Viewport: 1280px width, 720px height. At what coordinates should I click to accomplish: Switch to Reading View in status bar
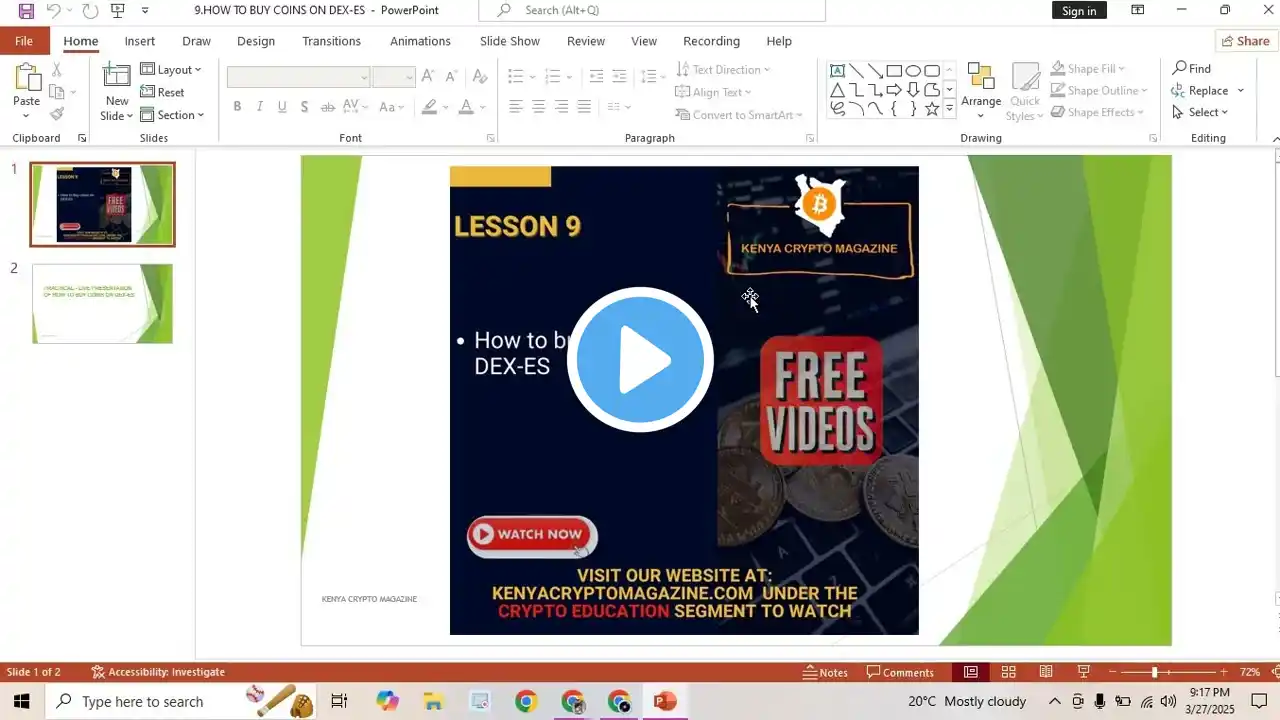point(1046,672)
